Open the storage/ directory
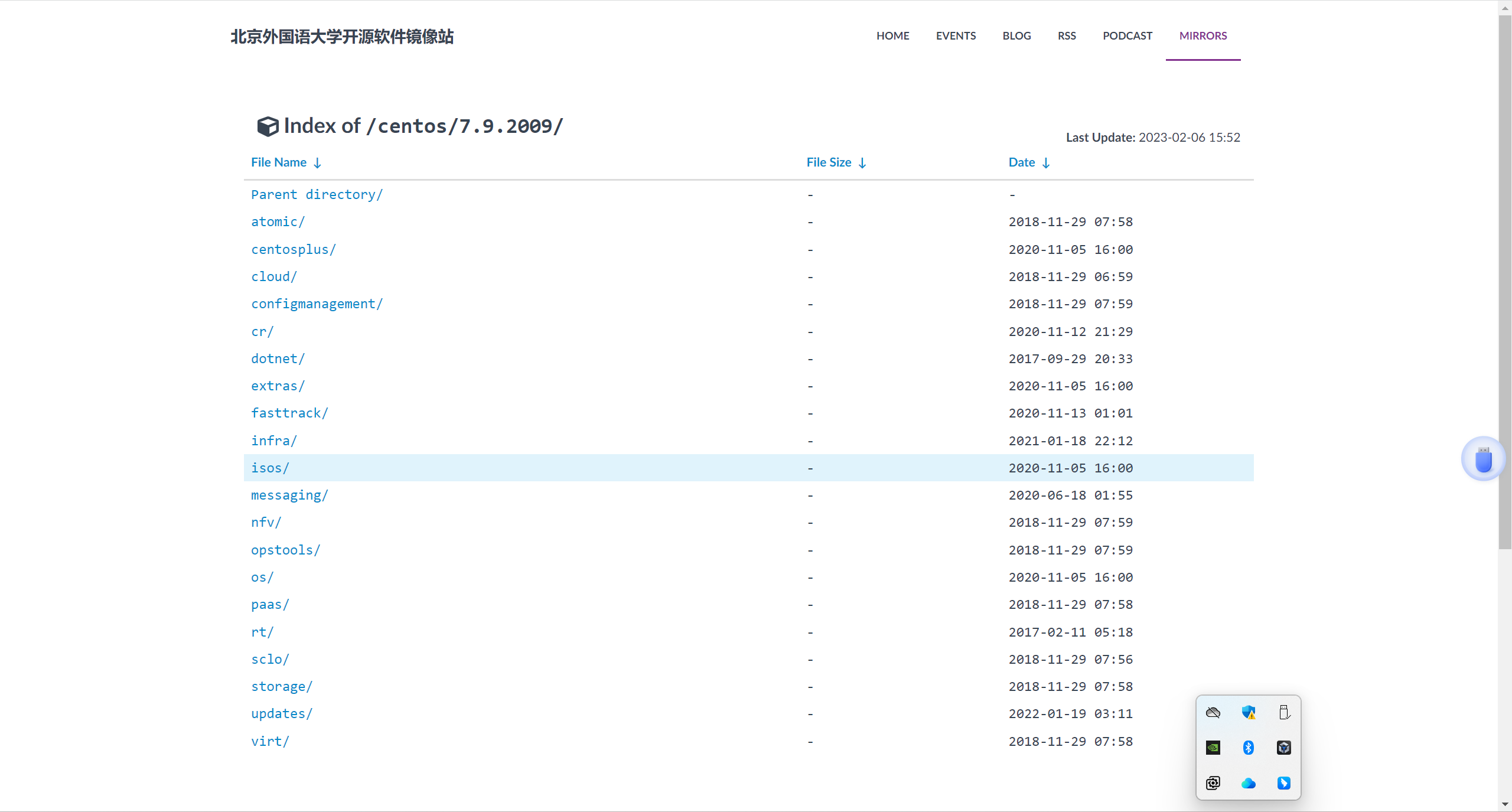 [282, 686]
